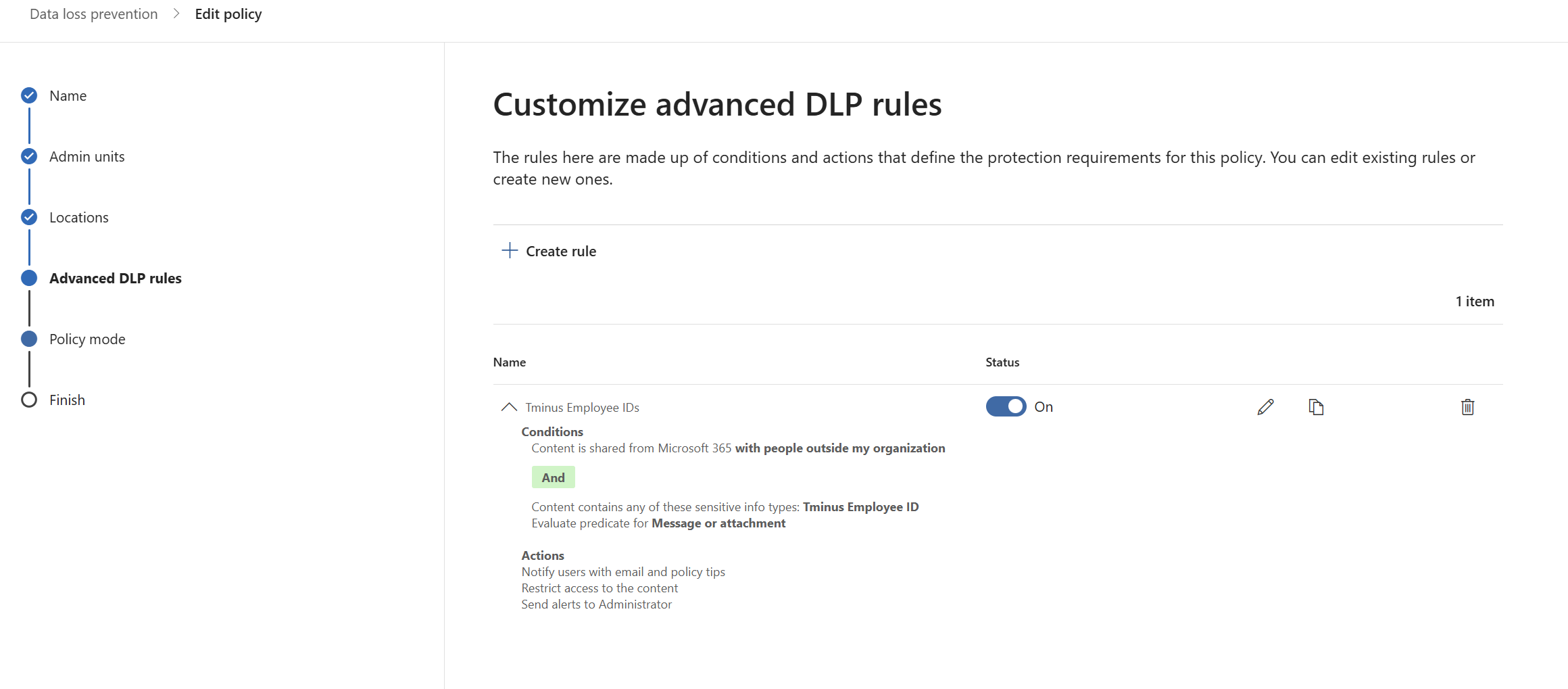Viewport: 1568px width, 689px height.
Task: Click the Status column header
Action: point(1002,362)
